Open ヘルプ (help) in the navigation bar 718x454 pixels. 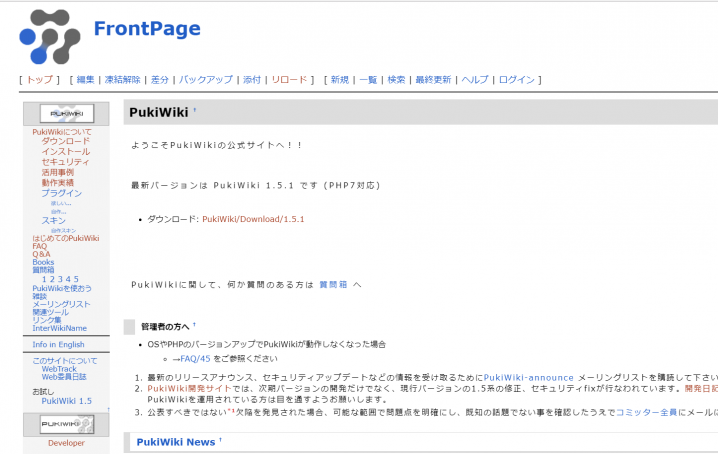pos(475,80)
